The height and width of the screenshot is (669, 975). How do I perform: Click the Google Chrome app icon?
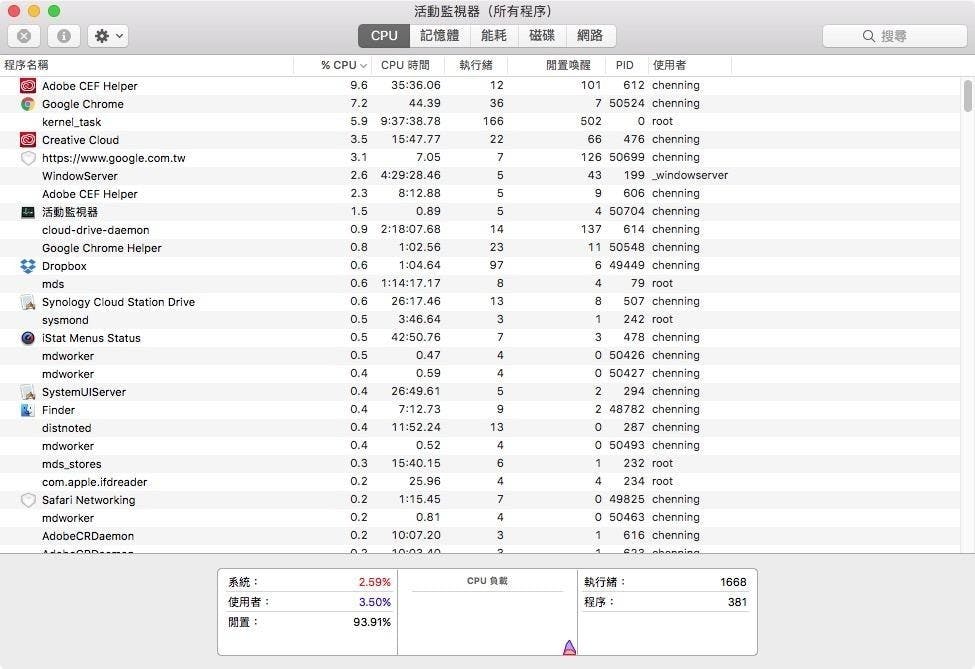[x=28, y=104]
